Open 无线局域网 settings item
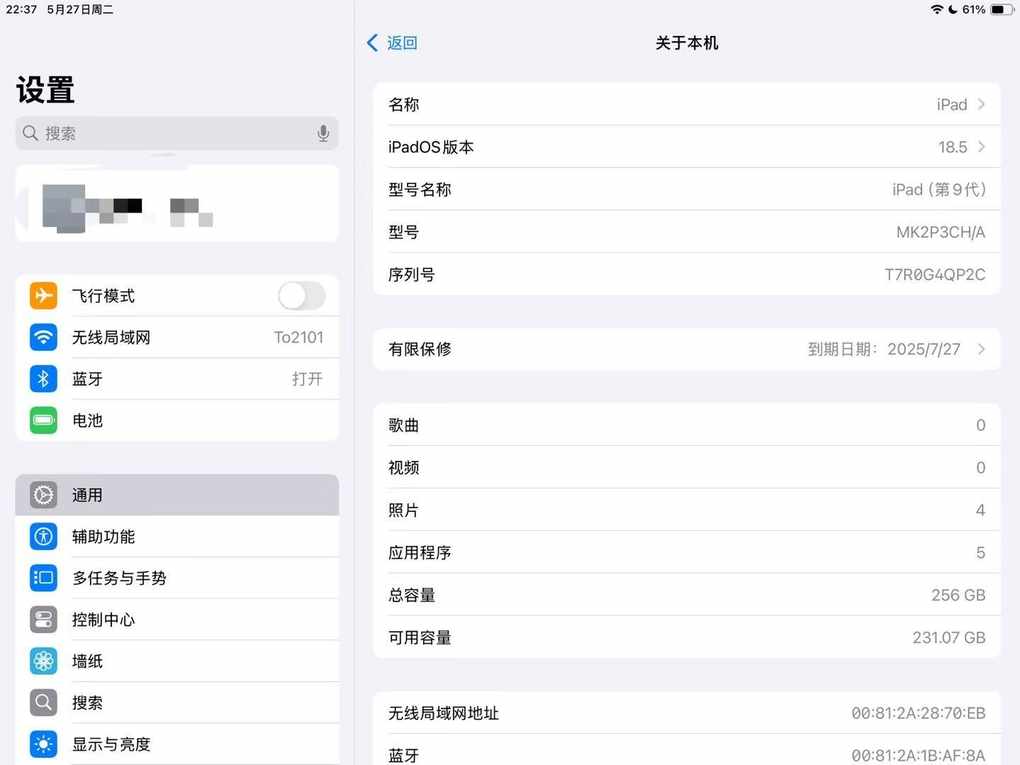 (x=177, y=337)
